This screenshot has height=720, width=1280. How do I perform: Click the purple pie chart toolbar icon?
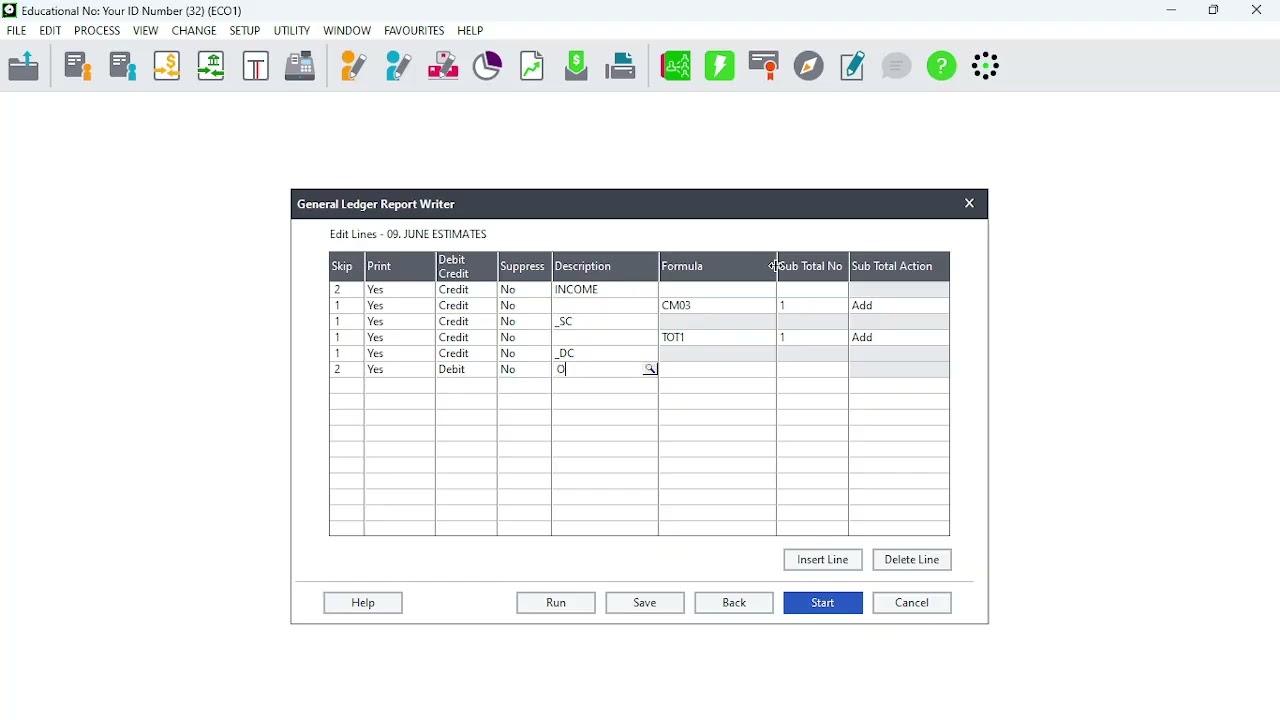(x=487, y=67)
